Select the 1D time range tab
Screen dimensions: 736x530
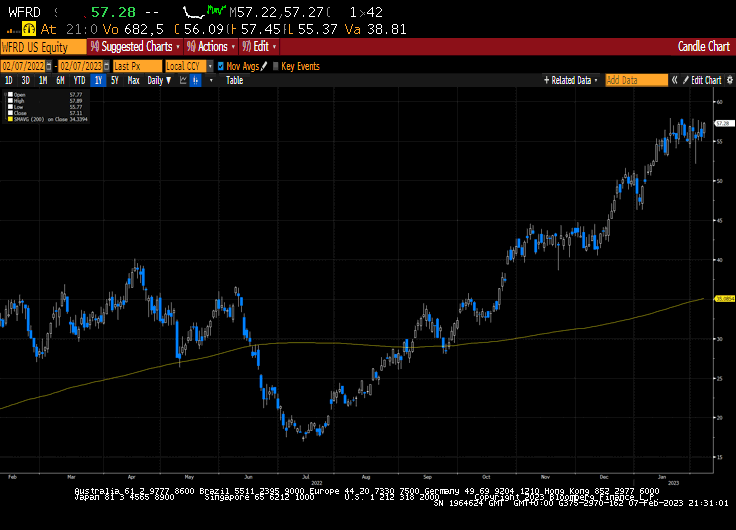click(x=8, y=80)
